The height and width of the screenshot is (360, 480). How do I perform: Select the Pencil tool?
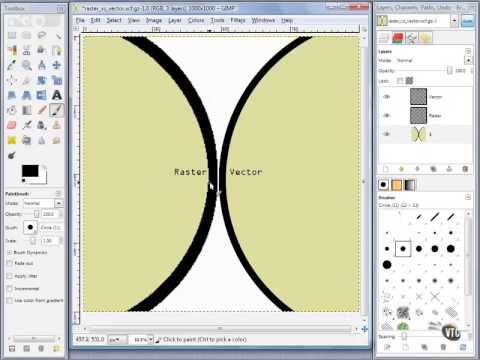[42, 110]
